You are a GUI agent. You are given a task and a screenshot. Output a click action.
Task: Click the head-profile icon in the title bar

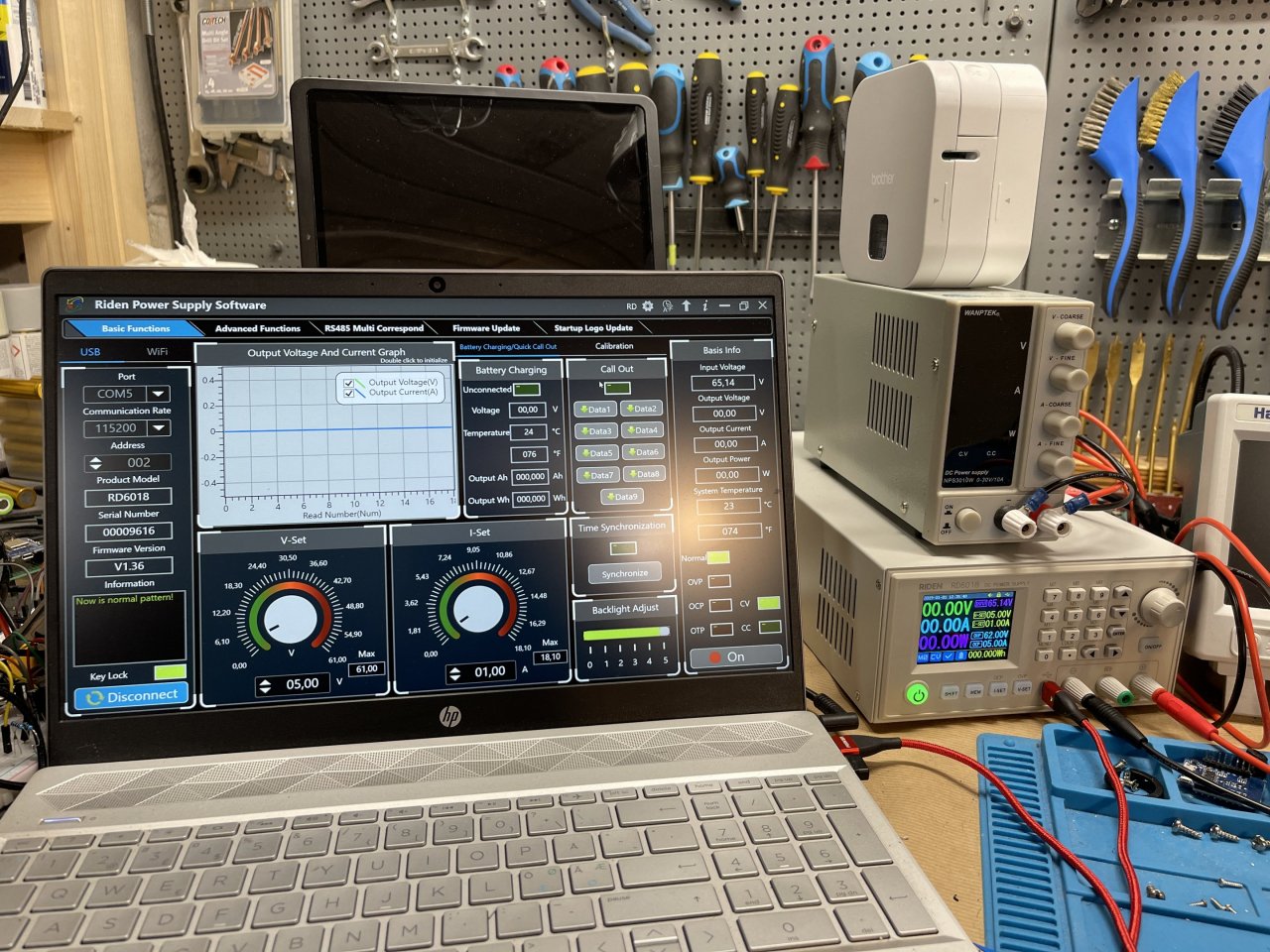click(668, 306)
